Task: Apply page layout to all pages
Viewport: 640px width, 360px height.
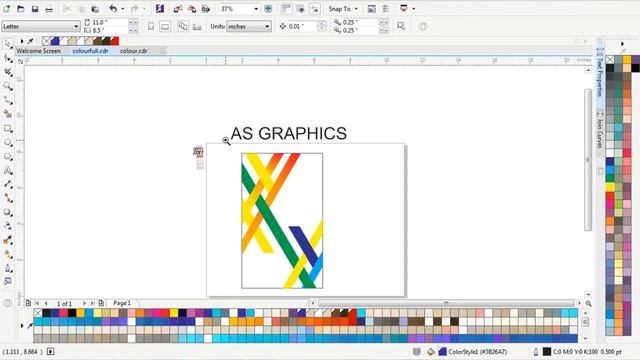Action: click(x=182, y=27)
